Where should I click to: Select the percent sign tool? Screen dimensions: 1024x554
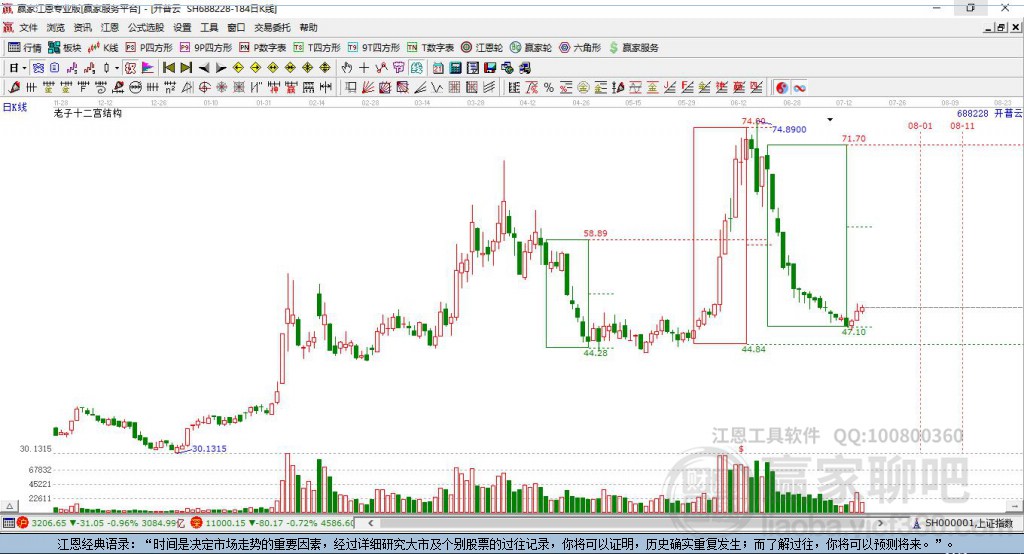coord(549,88)
